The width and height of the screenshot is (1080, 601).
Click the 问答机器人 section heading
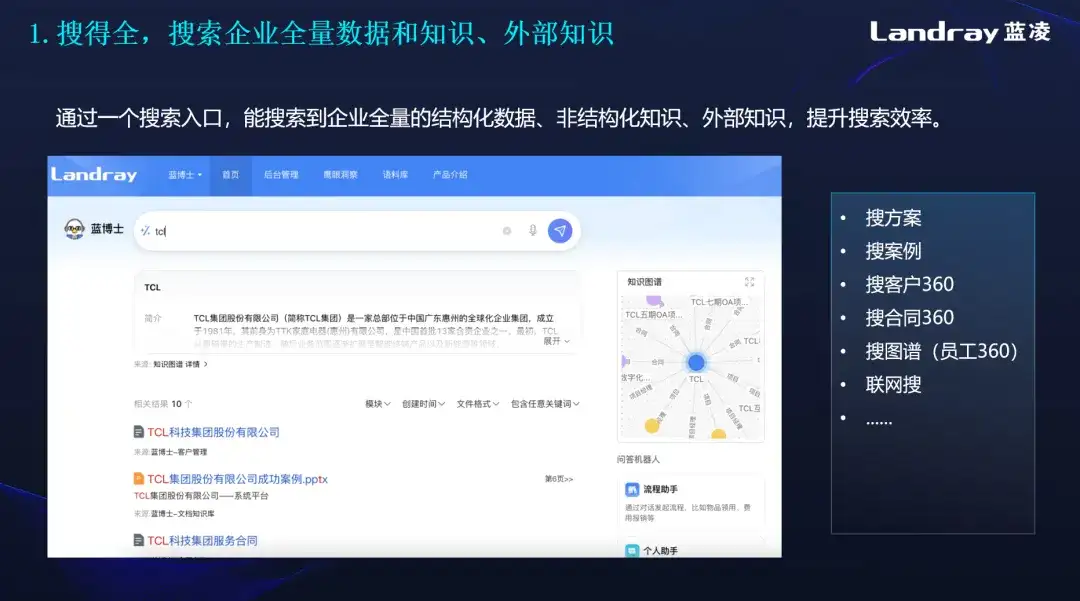click(x=638, y=459)
